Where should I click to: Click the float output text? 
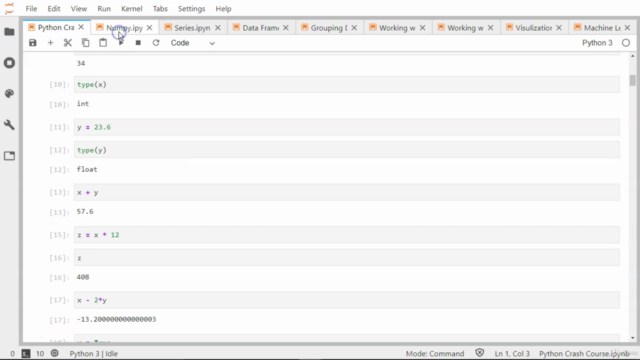pos(87,169)
